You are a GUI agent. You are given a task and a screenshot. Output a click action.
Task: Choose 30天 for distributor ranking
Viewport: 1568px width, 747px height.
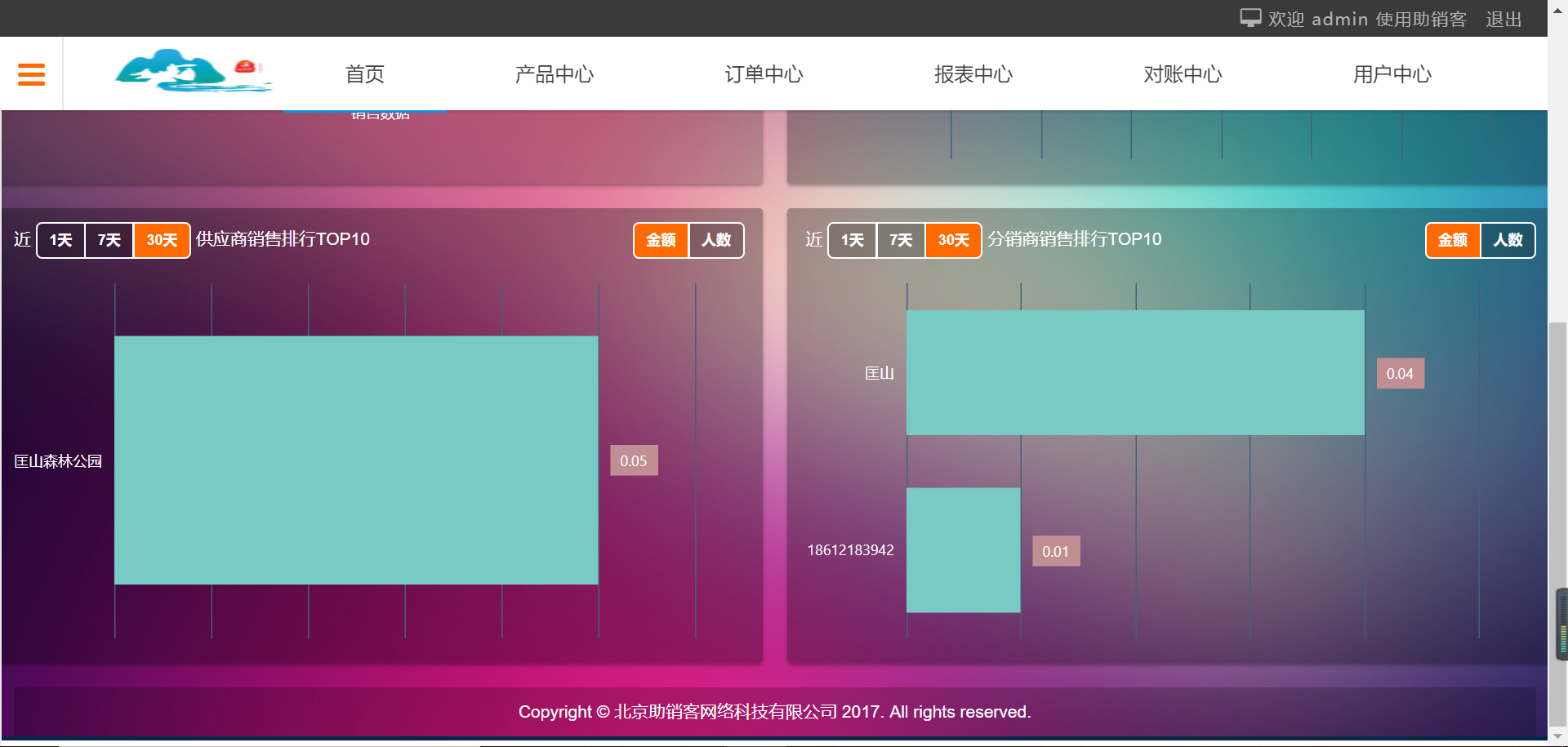(x=953, y=240)
